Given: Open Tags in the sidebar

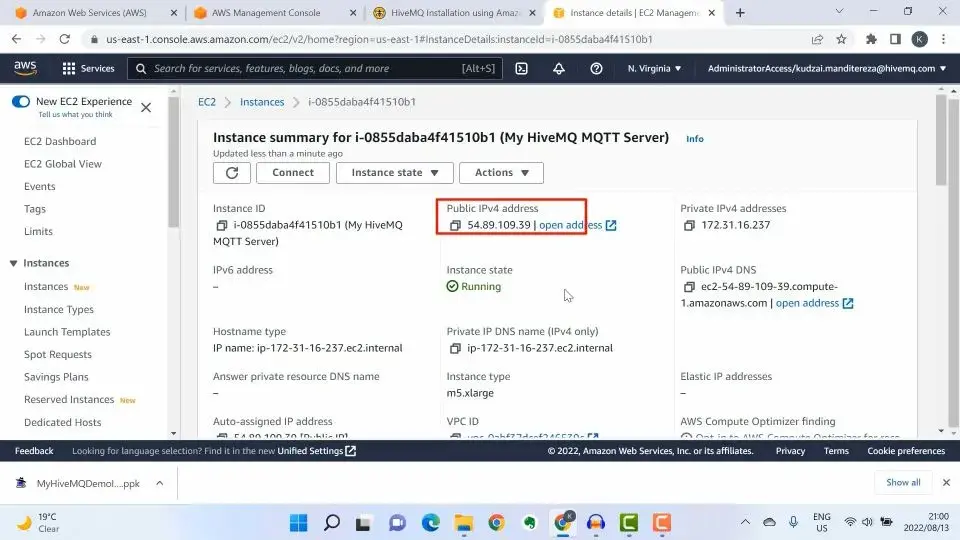Looking at the screenshot, I should click(x=35, y=209).
